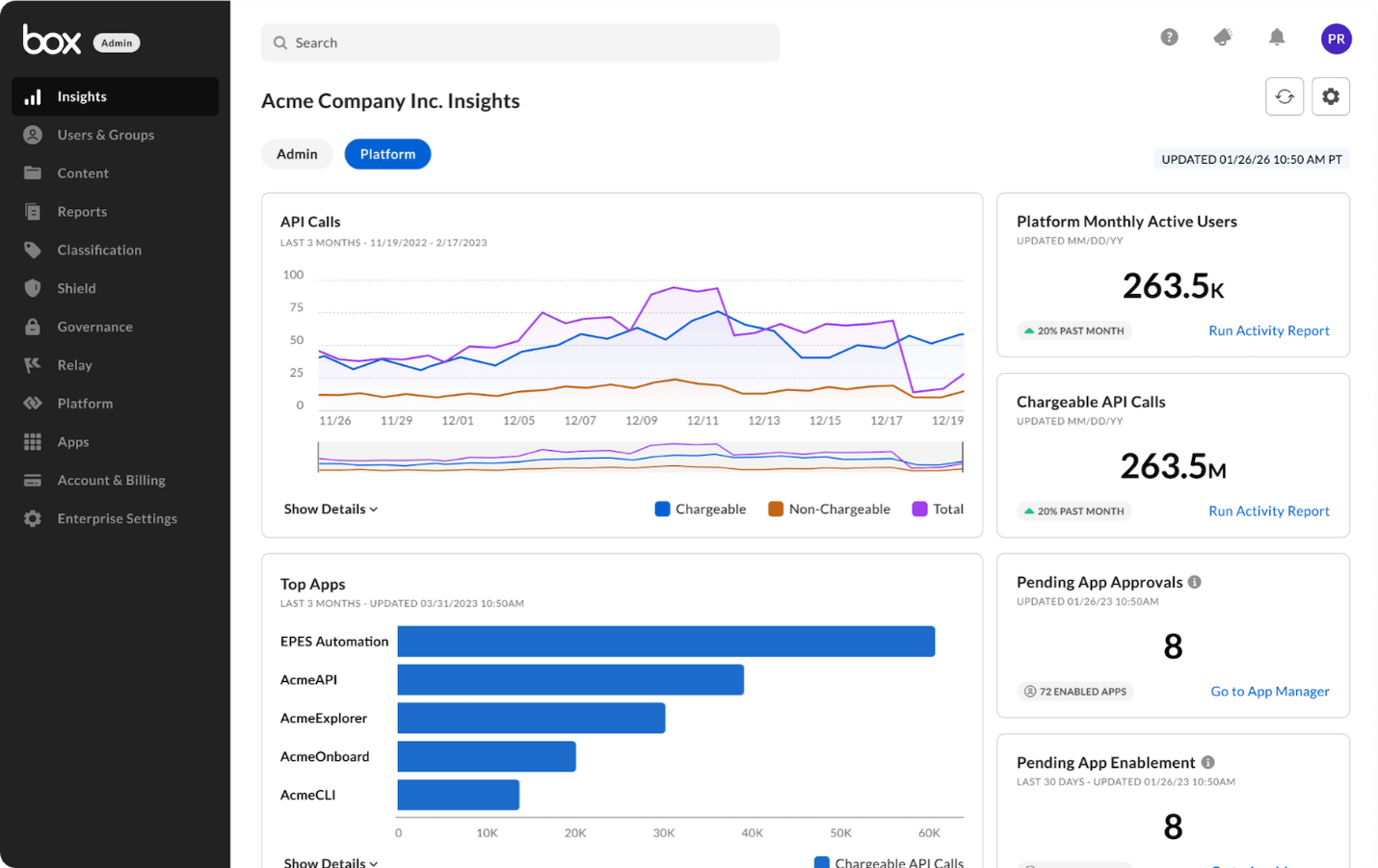Viewport: 1378px width, 868px height.
Task: Toggle the Total series visibility
Action: (938, 509)
